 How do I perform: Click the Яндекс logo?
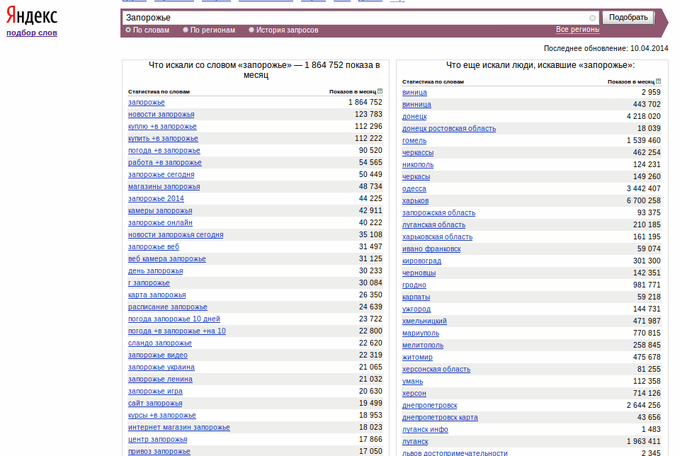(32, 15)
